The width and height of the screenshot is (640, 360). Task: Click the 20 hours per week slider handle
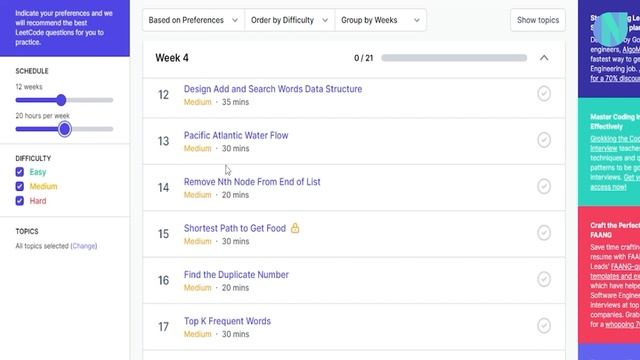[x=64, y=129]
